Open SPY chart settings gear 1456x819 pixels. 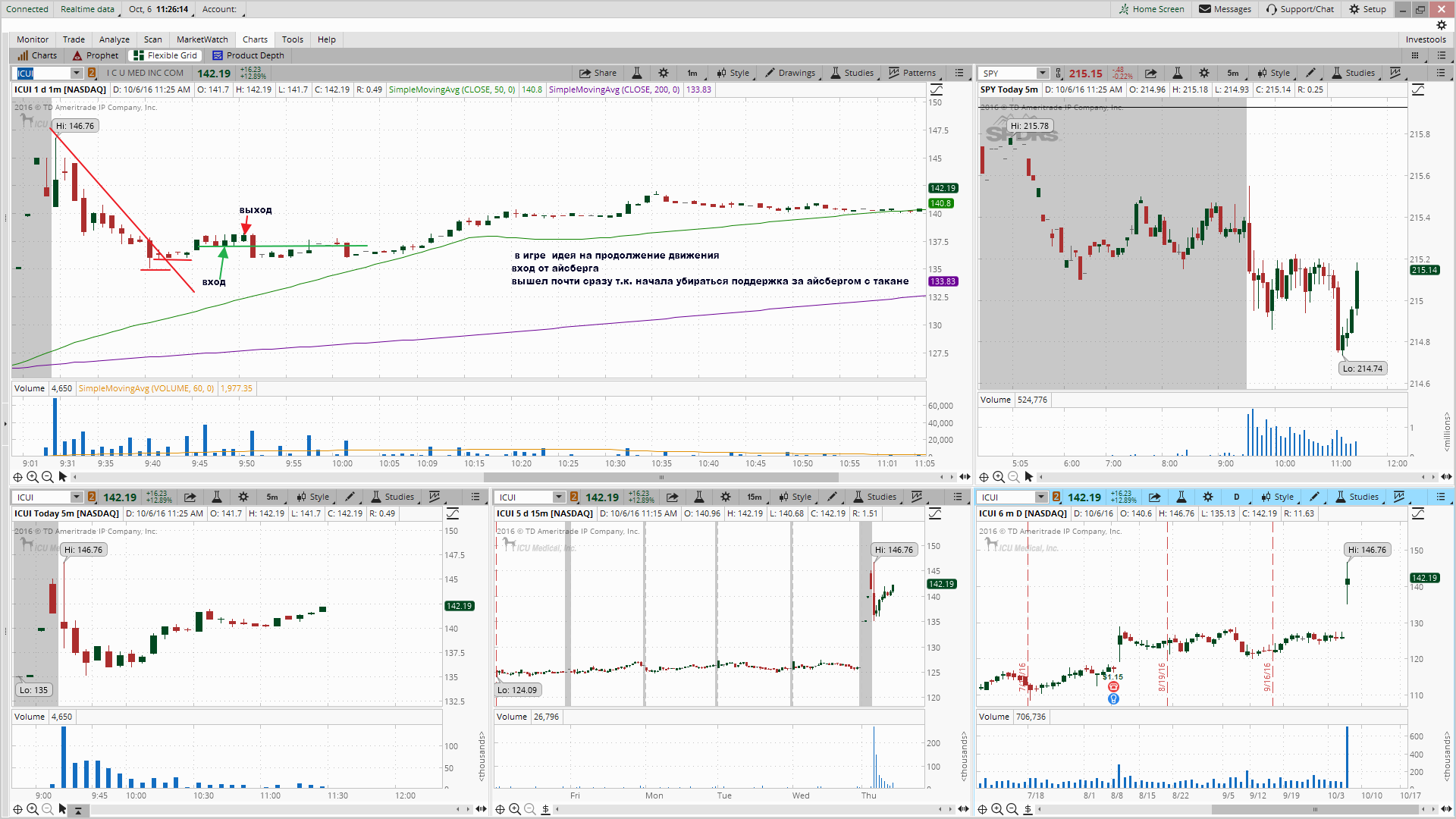pyautogui.click(x=1204, y=73)
